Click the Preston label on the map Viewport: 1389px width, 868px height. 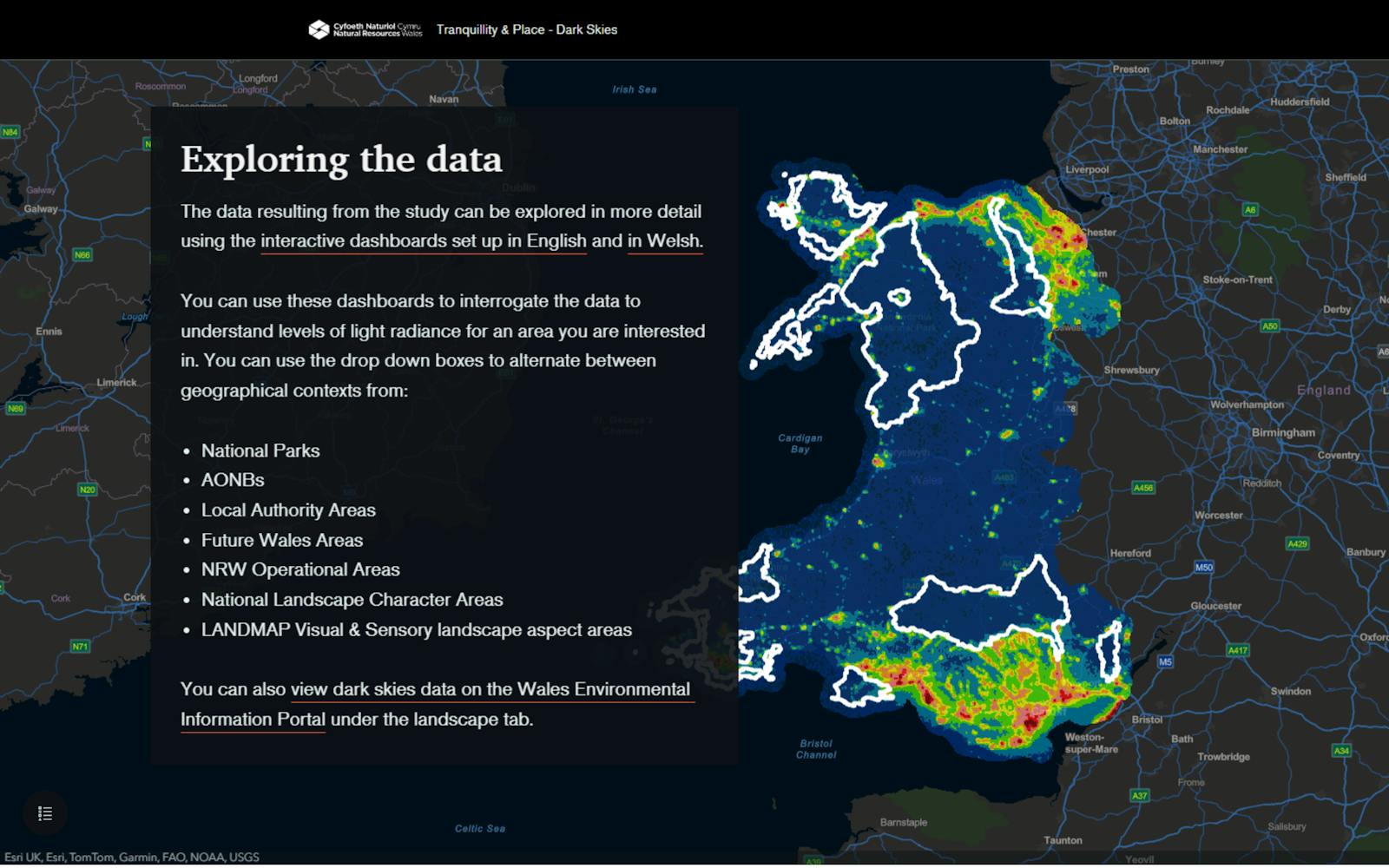[x=1130, y=69]
